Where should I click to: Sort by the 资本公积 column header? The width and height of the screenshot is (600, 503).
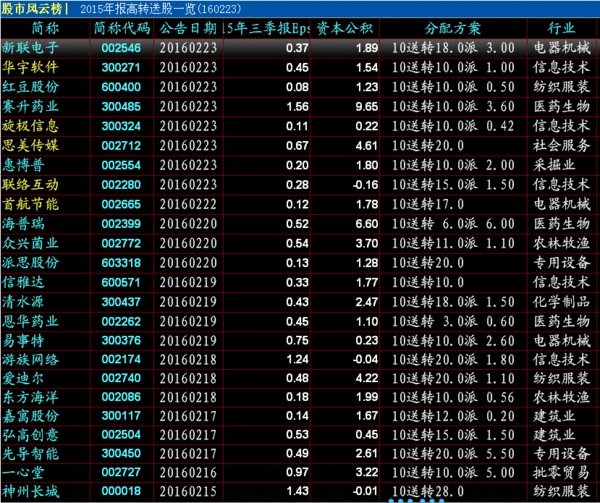click(x=344, y=28)
